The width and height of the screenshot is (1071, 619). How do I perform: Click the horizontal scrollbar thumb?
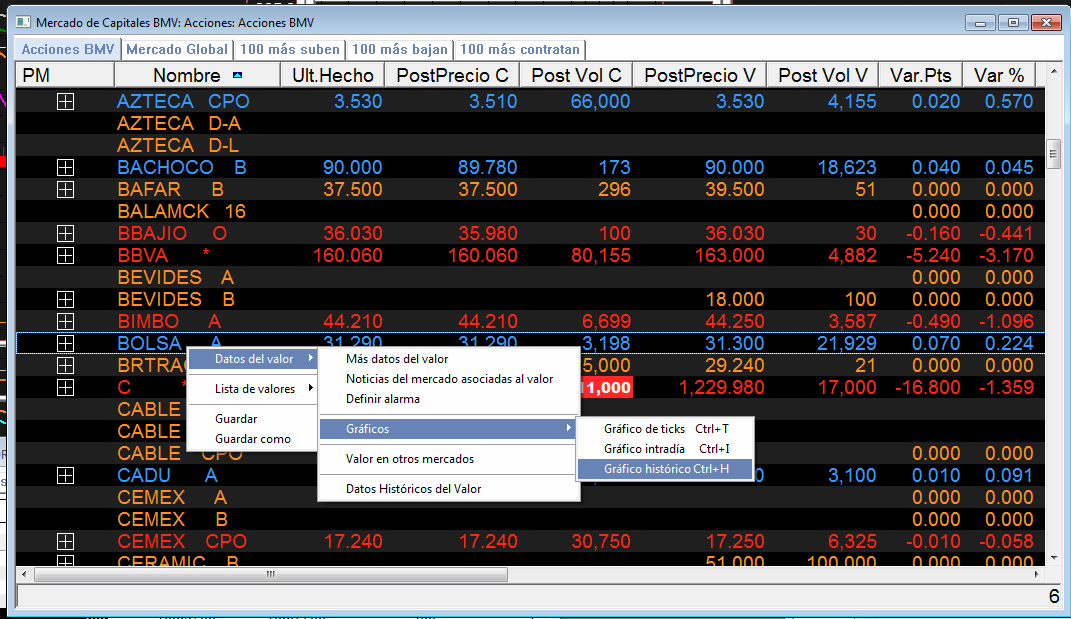click(x=271, y=574)
